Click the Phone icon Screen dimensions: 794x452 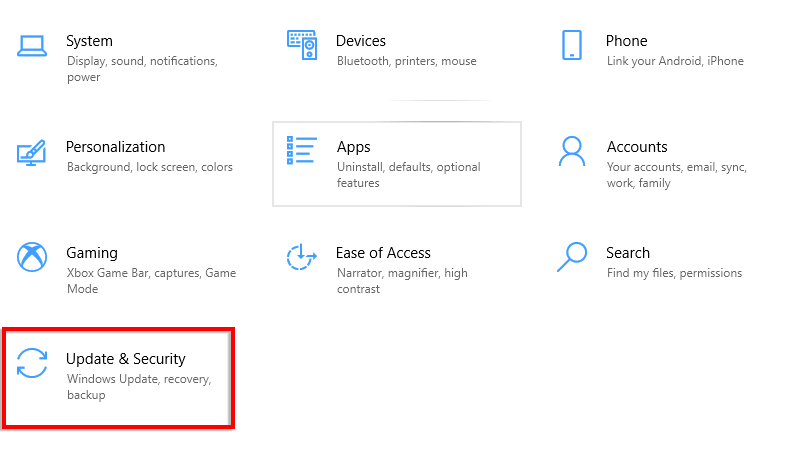tap(572, 45)
